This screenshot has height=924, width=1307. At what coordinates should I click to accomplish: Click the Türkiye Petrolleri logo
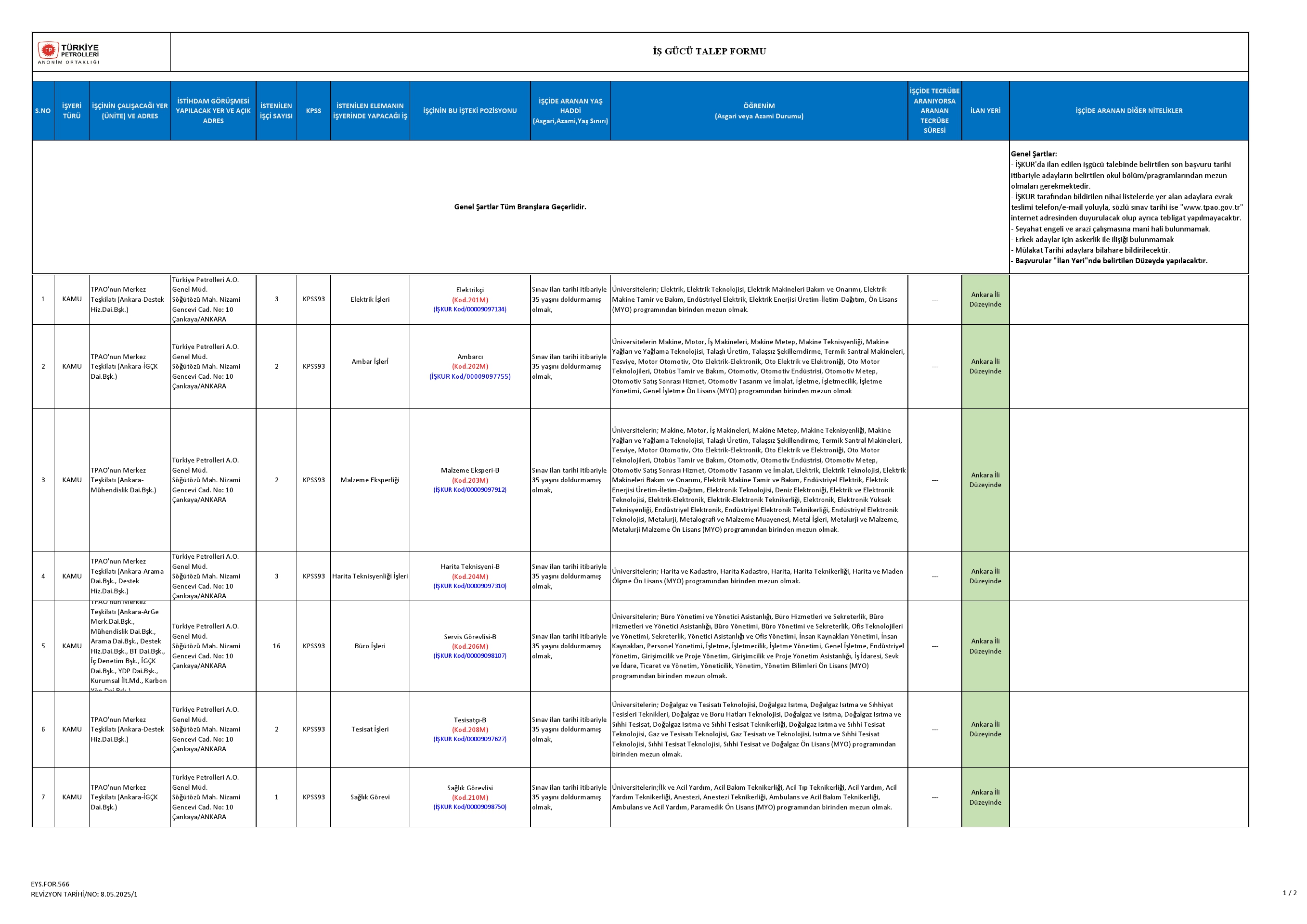click(x=68, y=52)
